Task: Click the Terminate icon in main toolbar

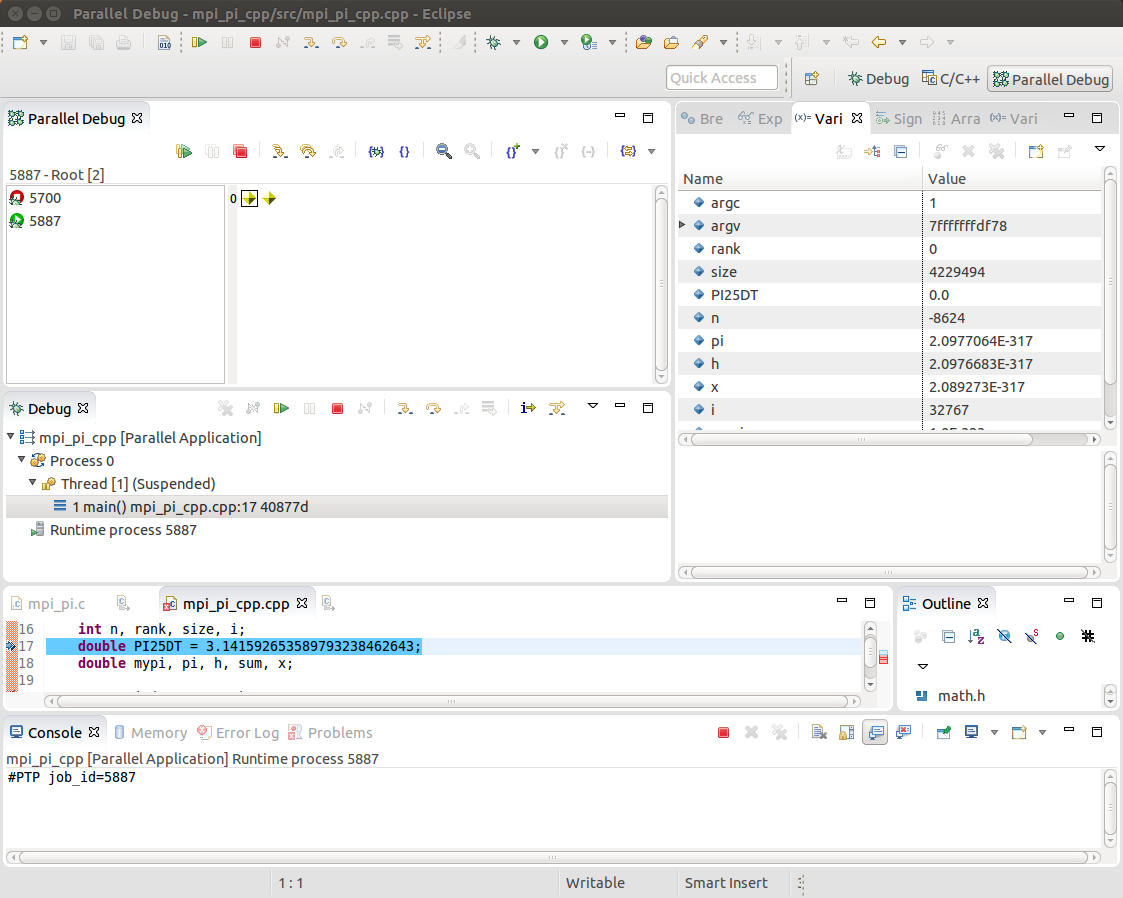Action: tap(255, 43)
